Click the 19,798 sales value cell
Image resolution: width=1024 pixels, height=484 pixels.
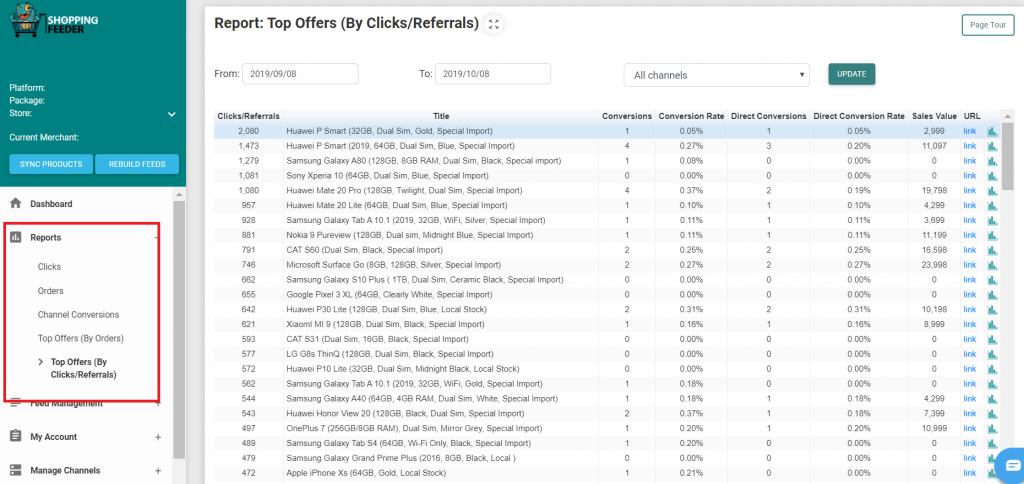(935, 191)
